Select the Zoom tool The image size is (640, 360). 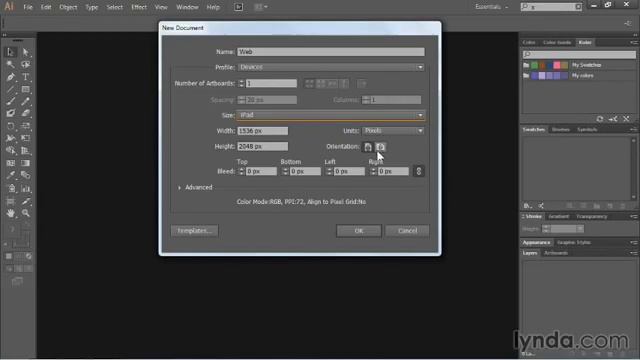click(25, 213)
